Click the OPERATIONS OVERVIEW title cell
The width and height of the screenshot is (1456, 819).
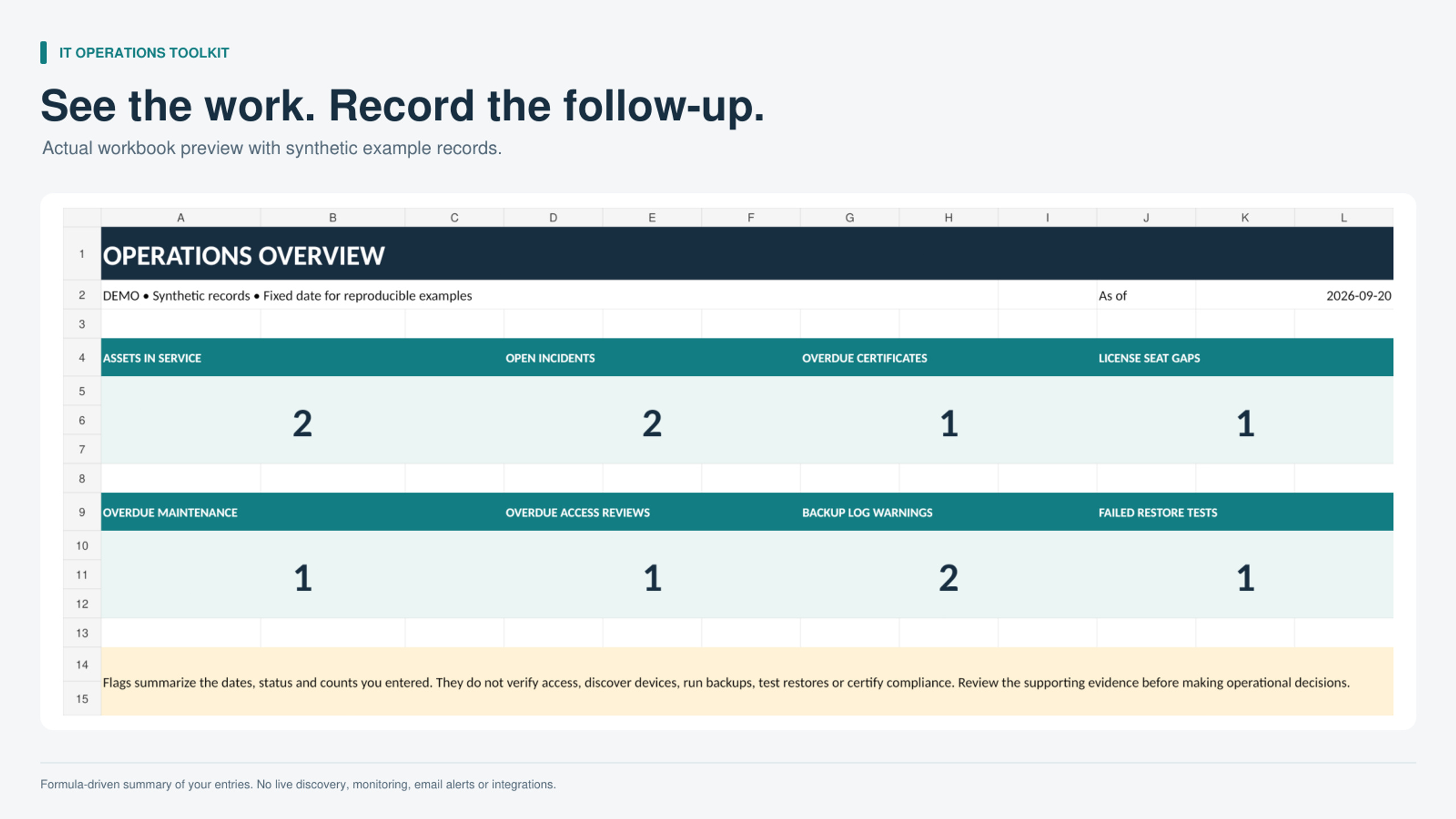(747, 254)
